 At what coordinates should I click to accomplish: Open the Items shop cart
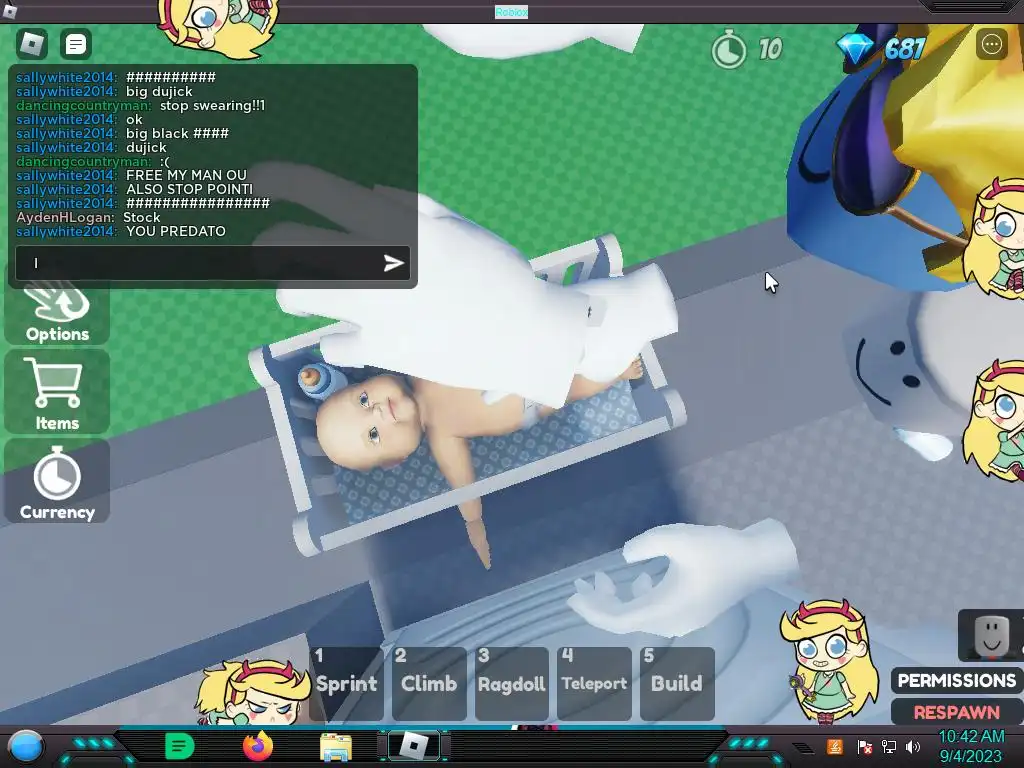point(57,392)
